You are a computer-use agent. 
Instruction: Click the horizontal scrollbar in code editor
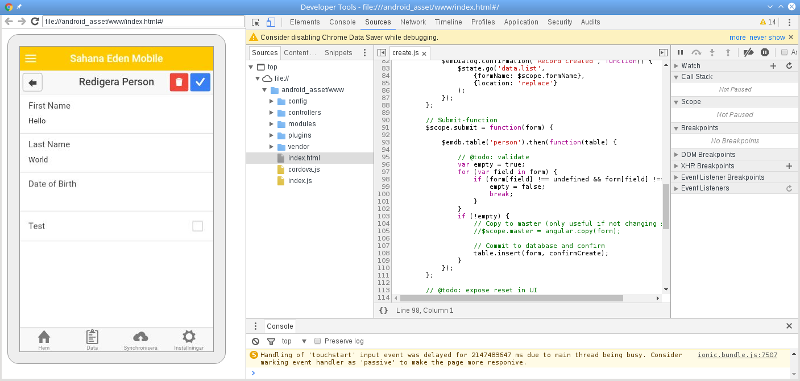pos(511,298)
